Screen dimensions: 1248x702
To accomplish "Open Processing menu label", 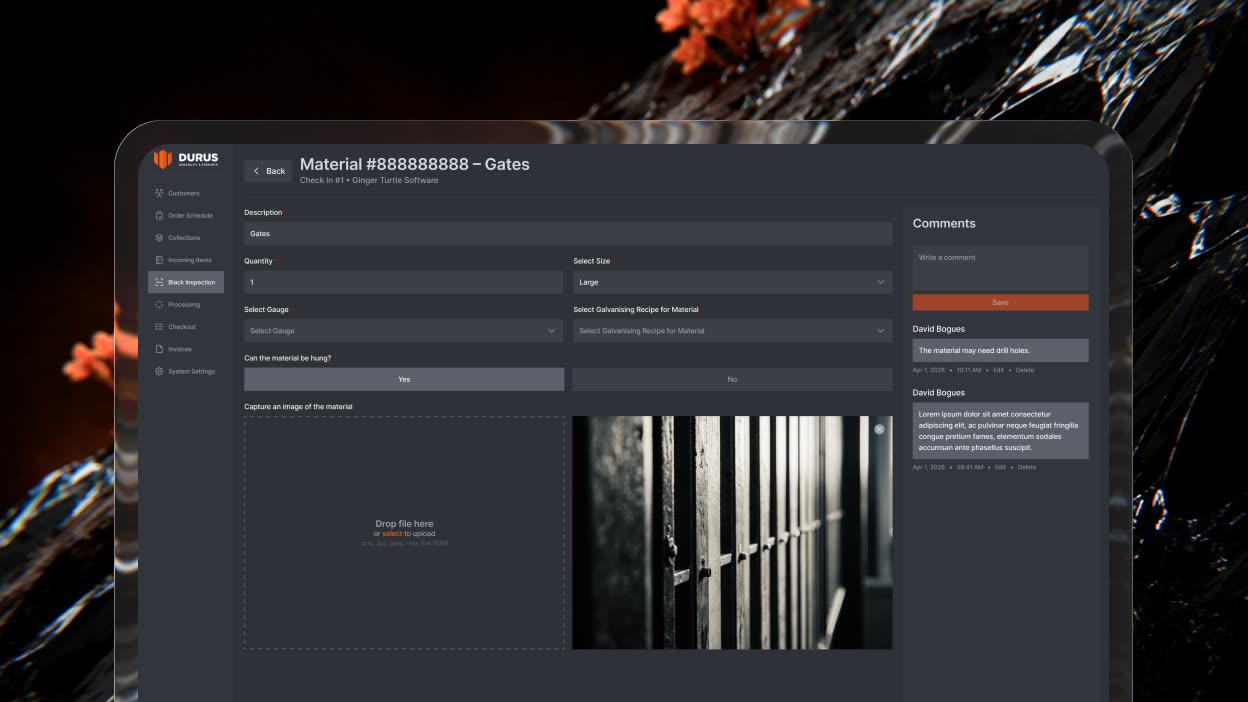I will (x=184, y=304).
